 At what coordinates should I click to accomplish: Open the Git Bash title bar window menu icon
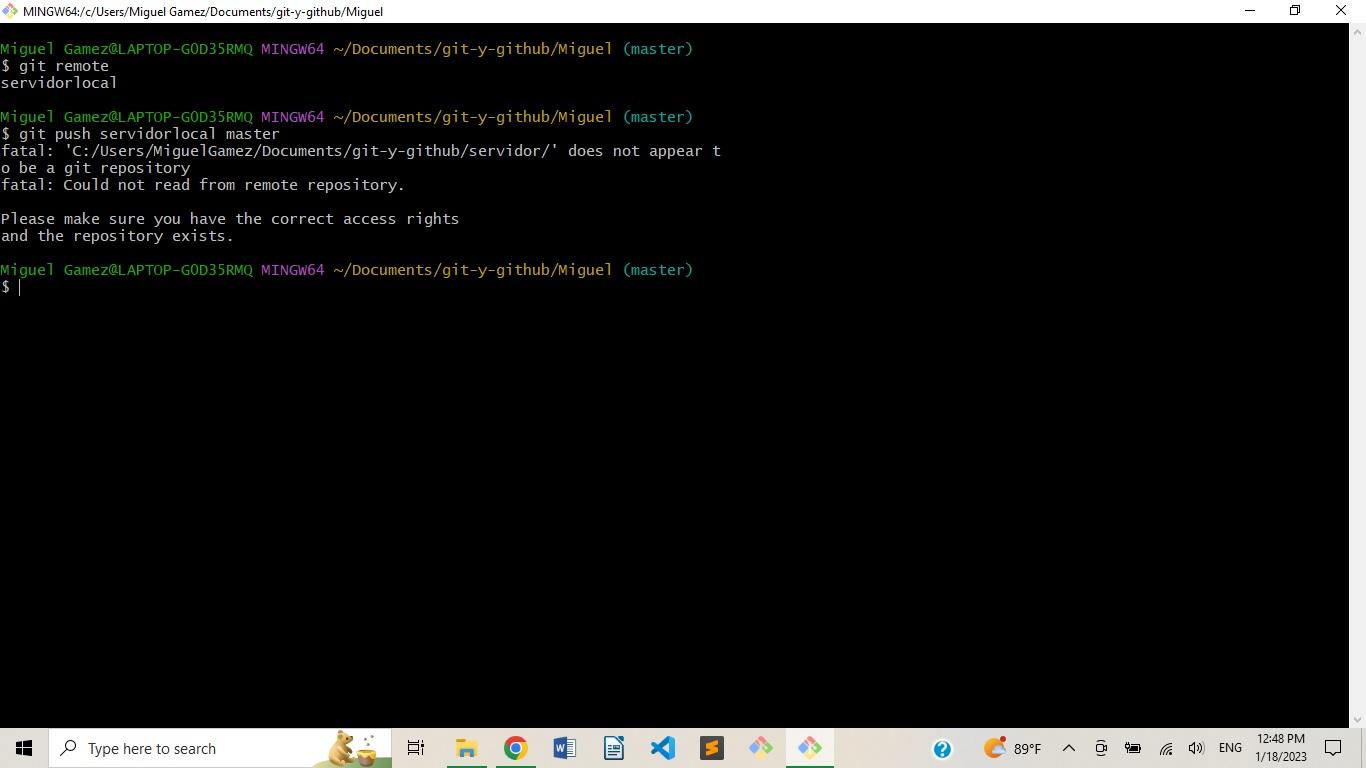coord(10,11)
